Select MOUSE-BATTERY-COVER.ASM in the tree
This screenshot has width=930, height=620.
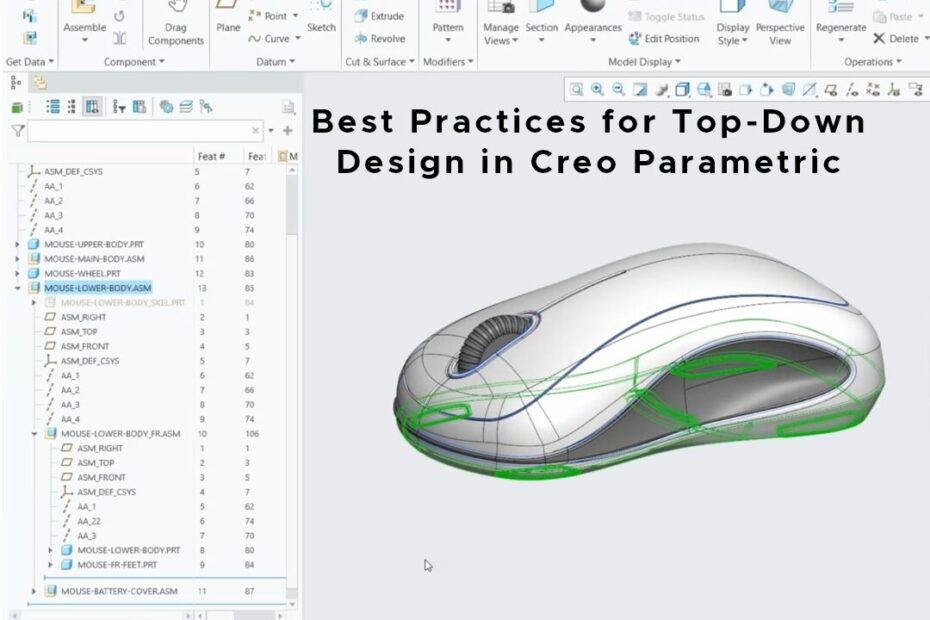pos(119,592)
